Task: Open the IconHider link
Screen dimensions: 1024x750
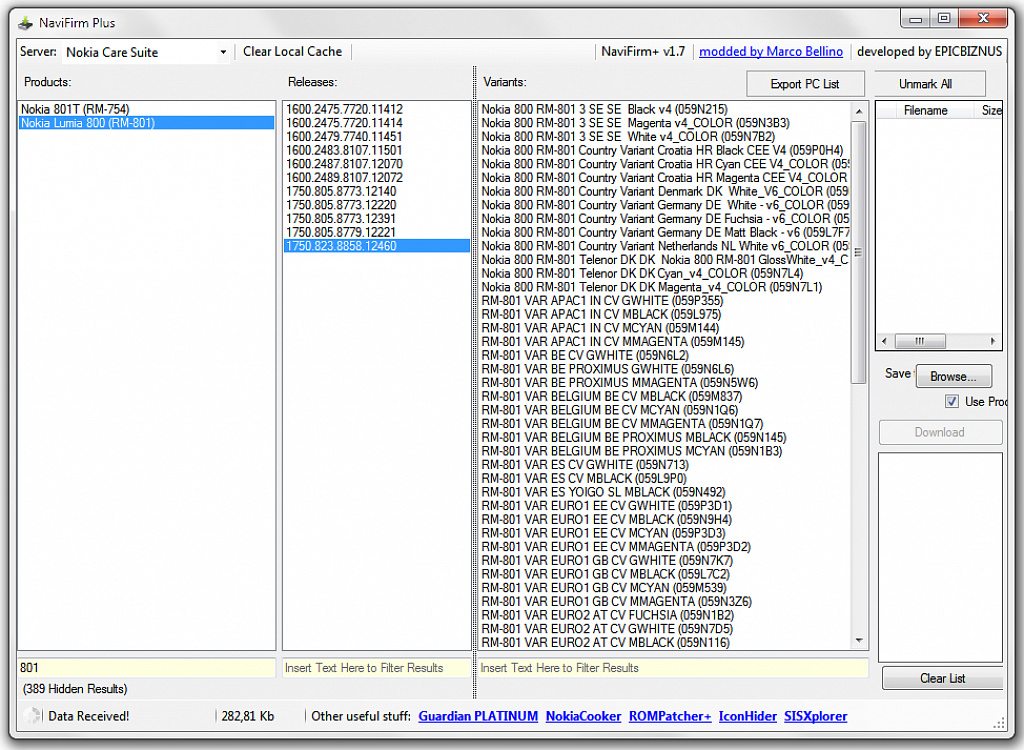Action: 748,716
